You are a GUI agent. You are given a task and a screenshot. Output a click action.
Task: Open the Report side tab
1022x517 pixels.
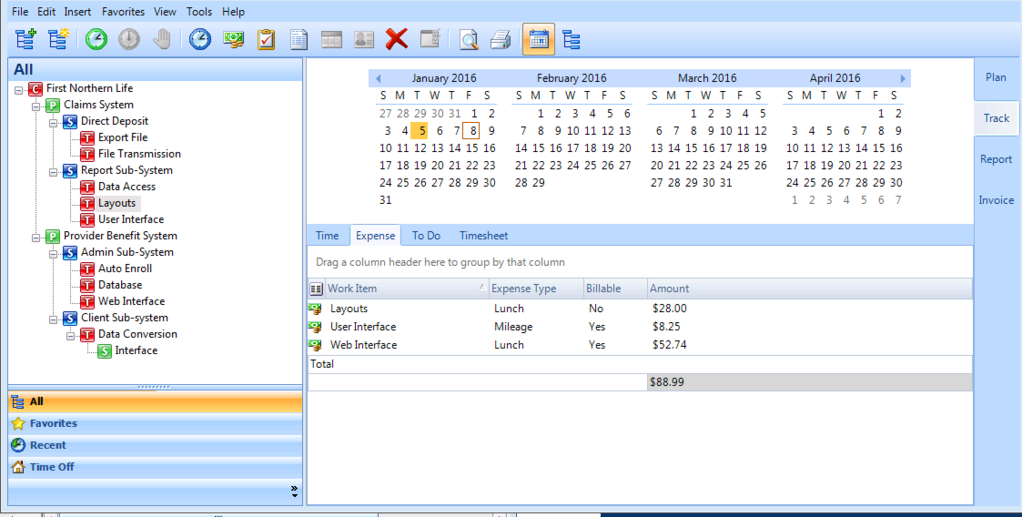[996, 159]
